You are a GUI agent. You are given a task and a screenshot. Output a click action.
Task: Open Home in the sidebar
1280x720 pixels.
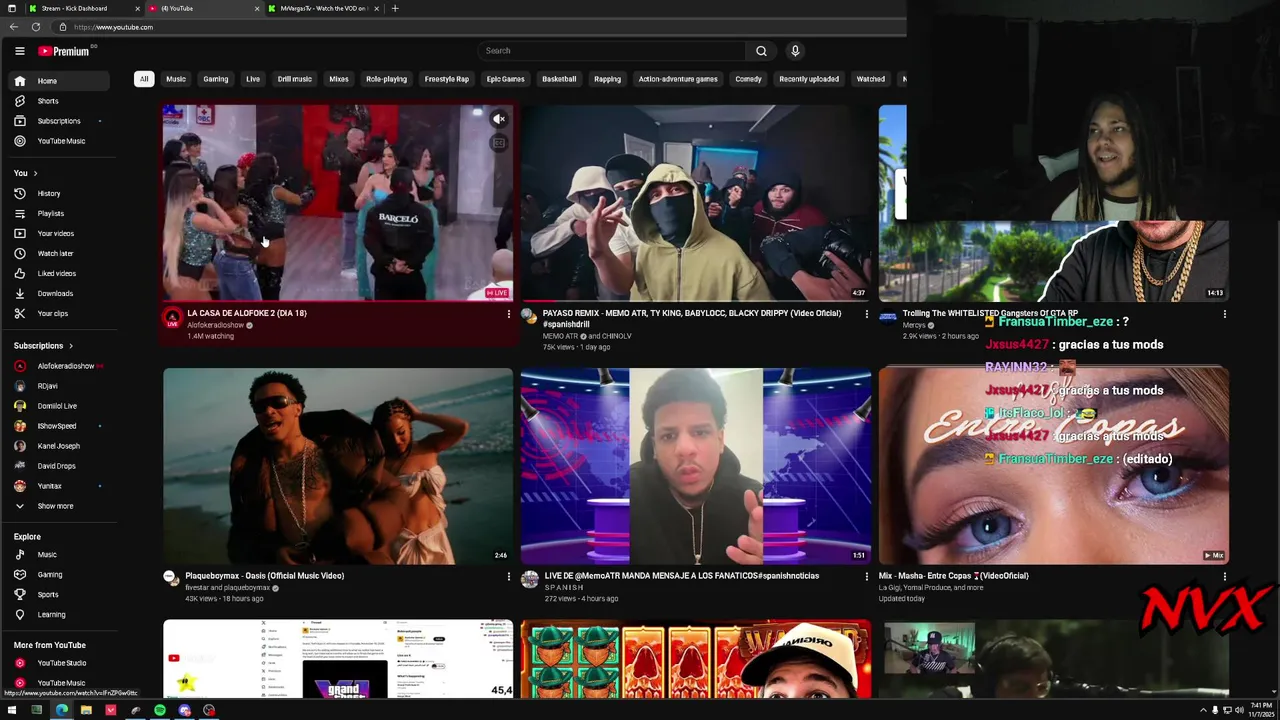click(x=59, y=81)
